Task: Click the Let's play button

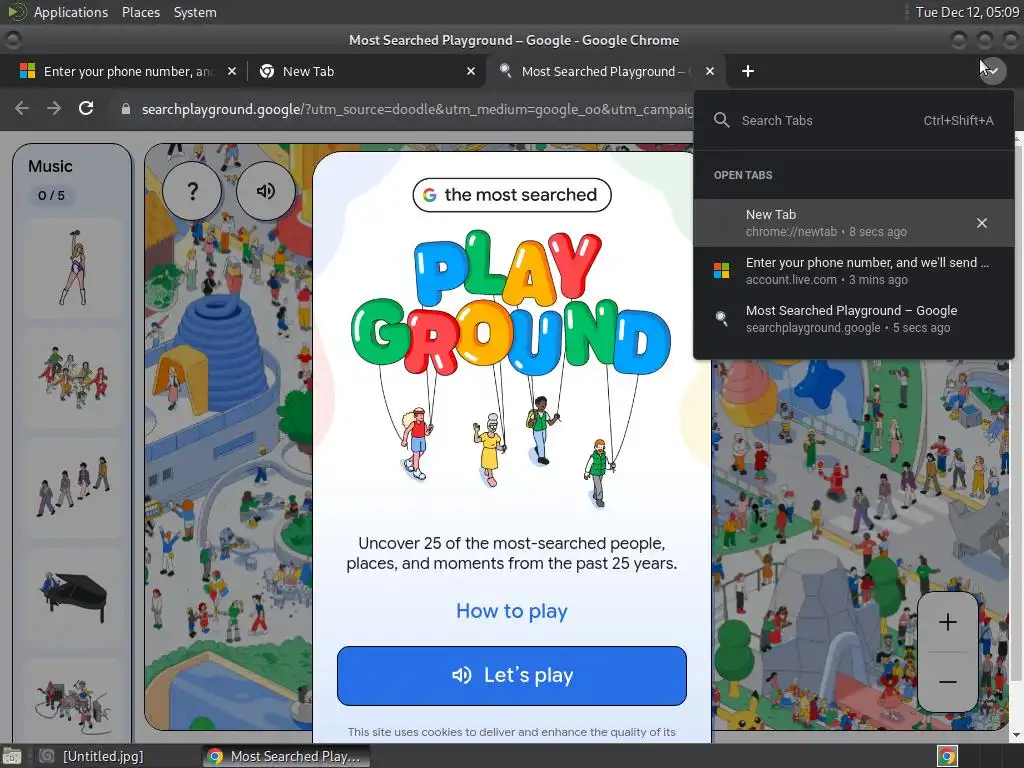Action: point(511,675)
